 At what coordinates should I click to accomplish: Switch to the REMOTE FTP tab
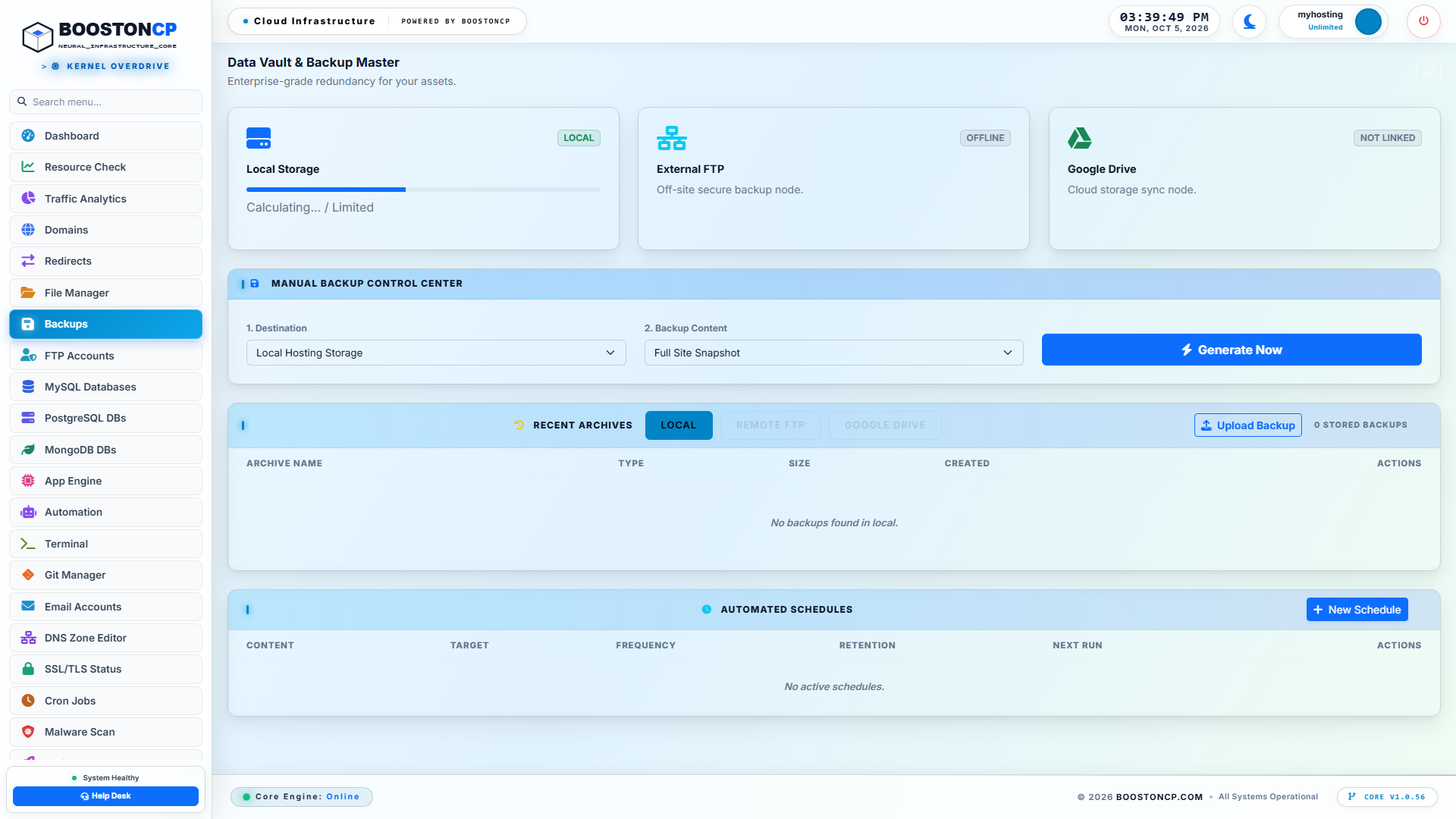click(770, 425)
